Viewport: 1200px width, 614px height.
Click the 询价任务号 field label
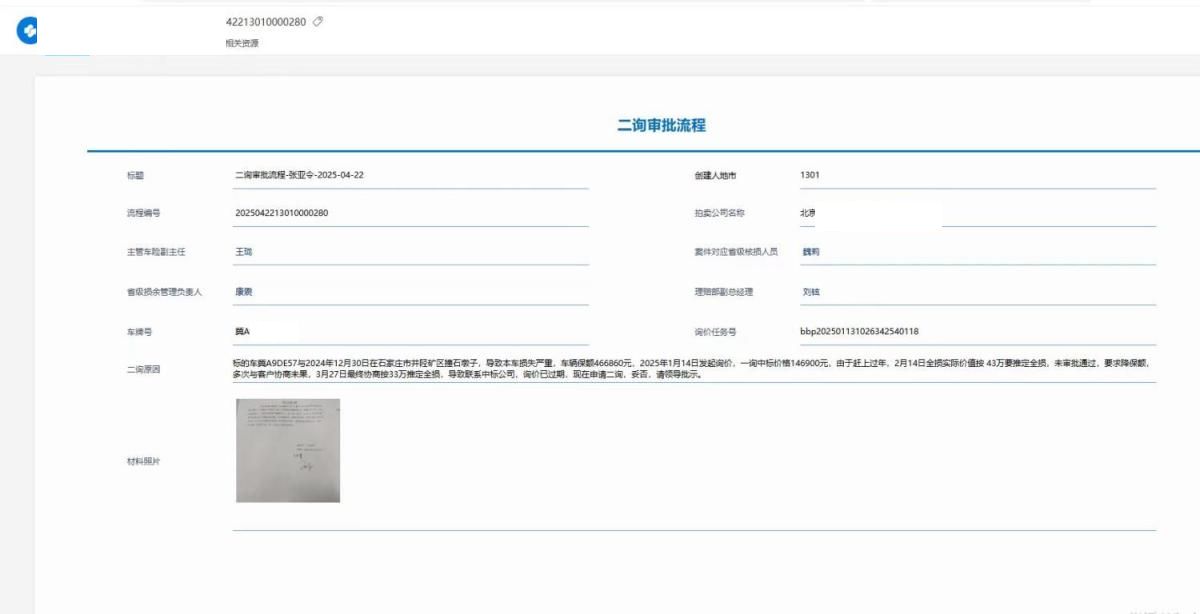[715, 331]
